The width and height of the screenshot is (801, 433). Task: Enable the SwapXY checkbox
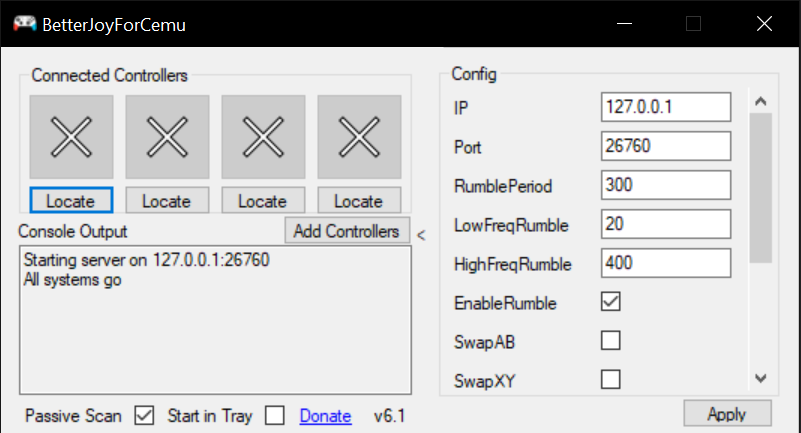(x=611, y=379)
